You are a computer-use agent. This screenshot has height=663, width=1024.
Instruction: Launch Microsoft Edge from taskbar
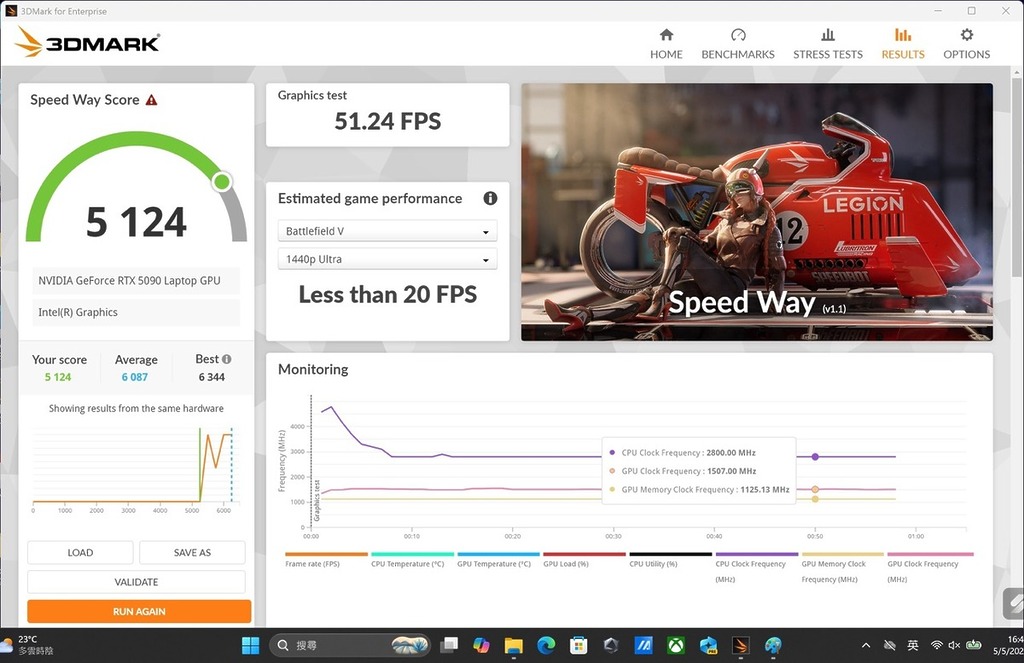[x=546, y=646]
